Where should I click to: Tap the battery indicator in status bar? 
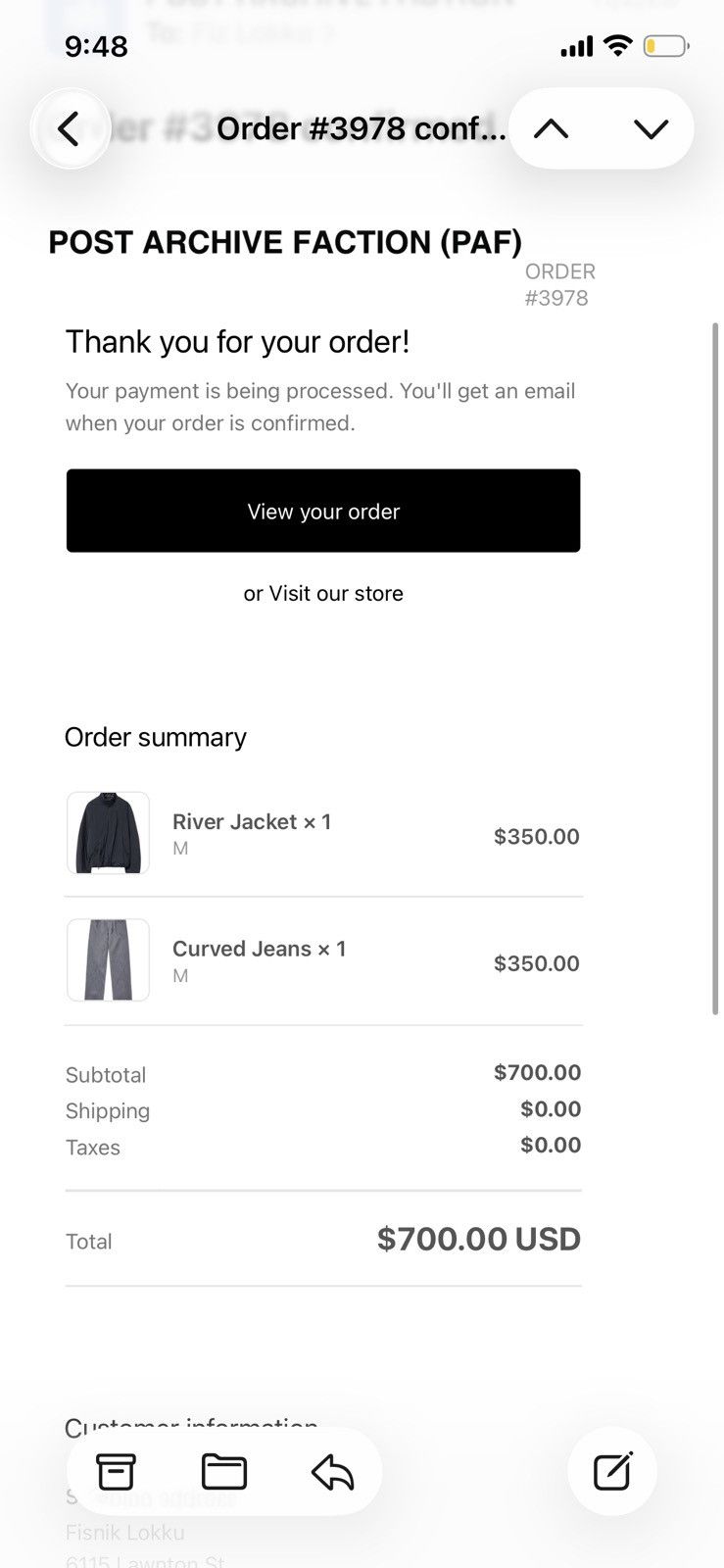point(665,46)
